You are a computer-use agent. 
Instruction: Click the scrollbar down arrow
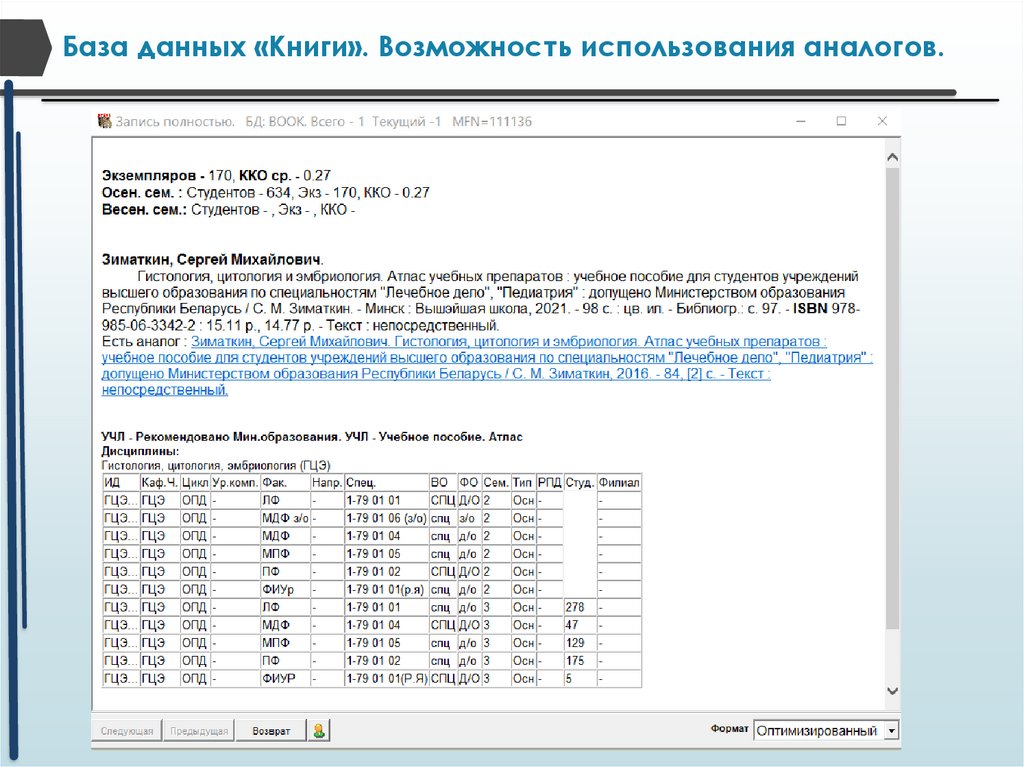(x=892, y=691)
